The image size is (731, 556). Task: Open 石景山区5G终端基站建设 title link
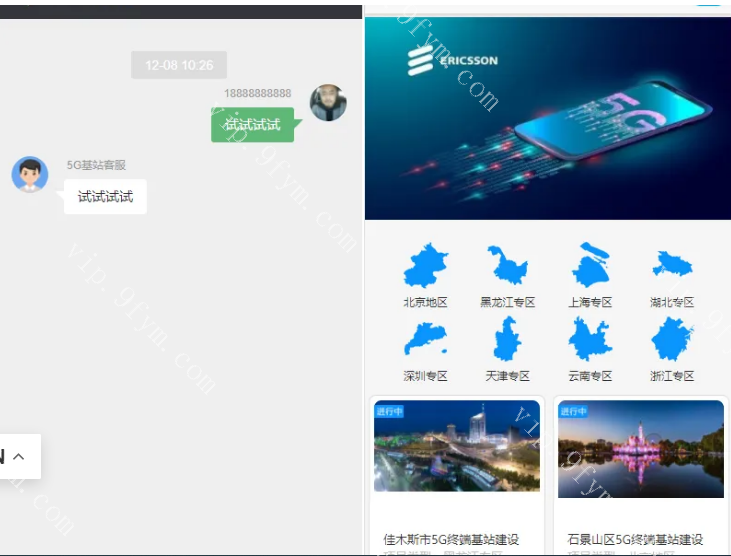[635, 539]
